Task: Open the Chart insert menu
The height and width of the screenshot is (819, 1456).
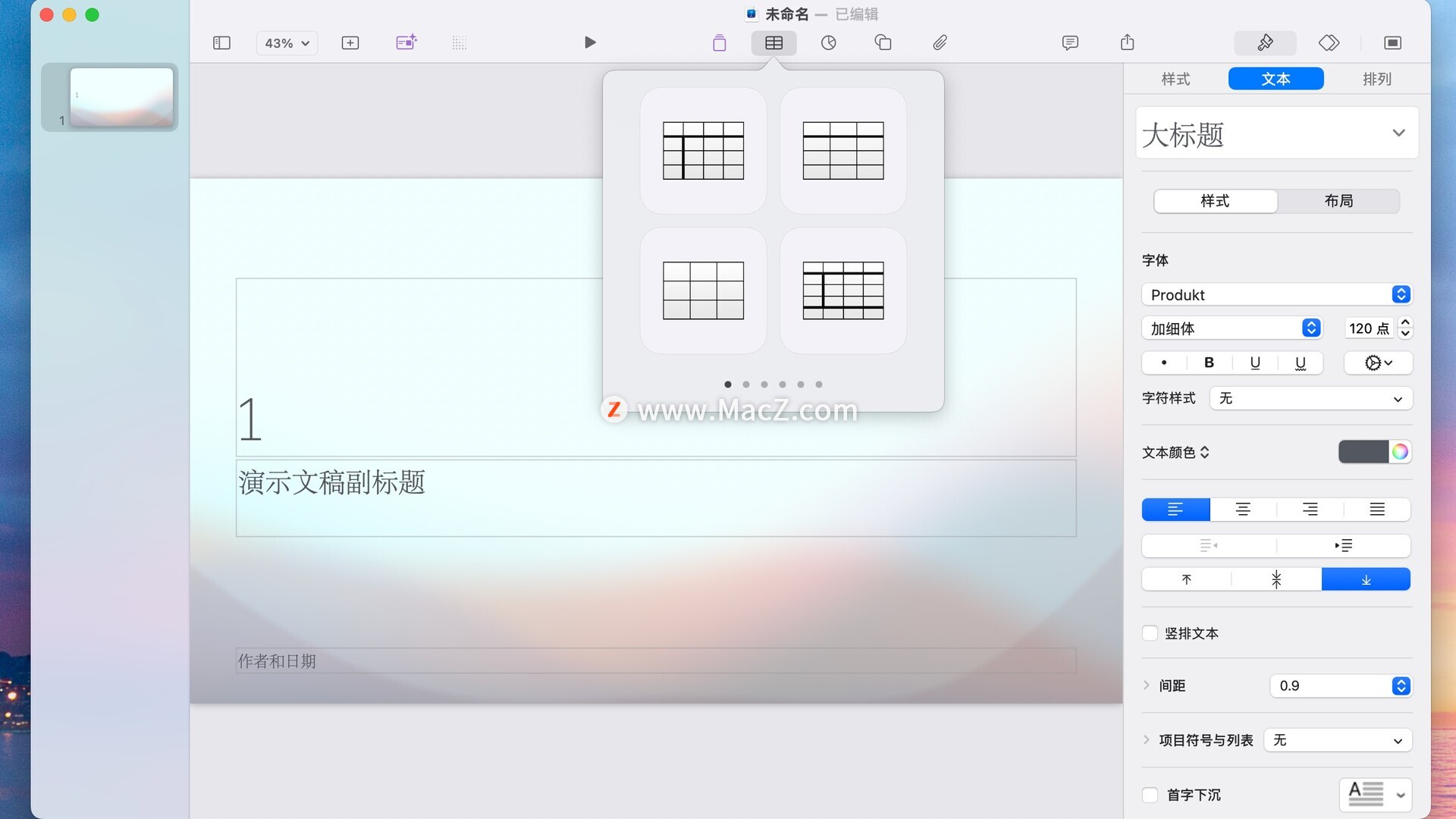Action: click(x=828, y=42)
